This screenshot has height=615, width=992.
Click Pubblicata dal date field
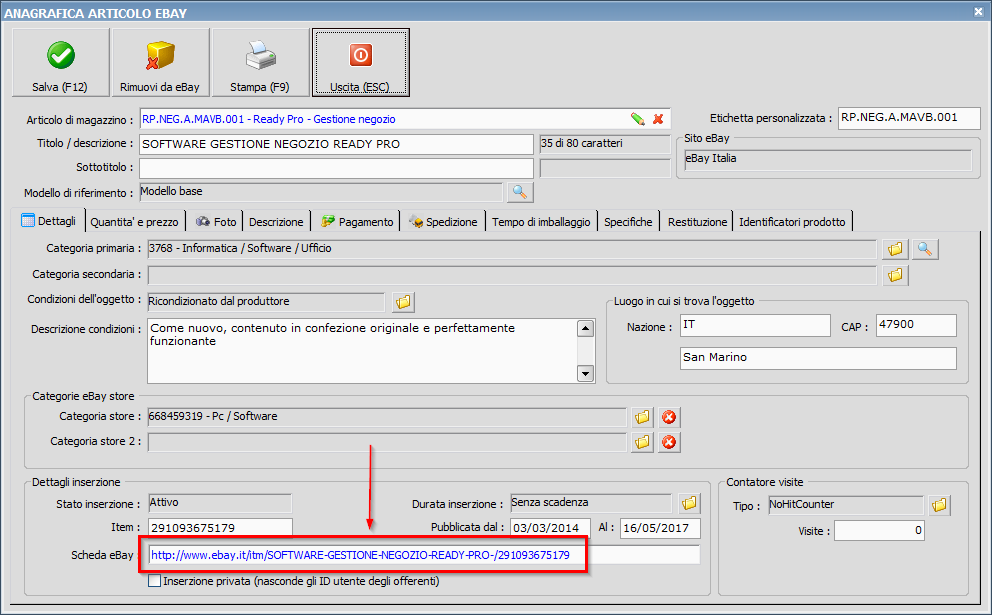[550, 528]
